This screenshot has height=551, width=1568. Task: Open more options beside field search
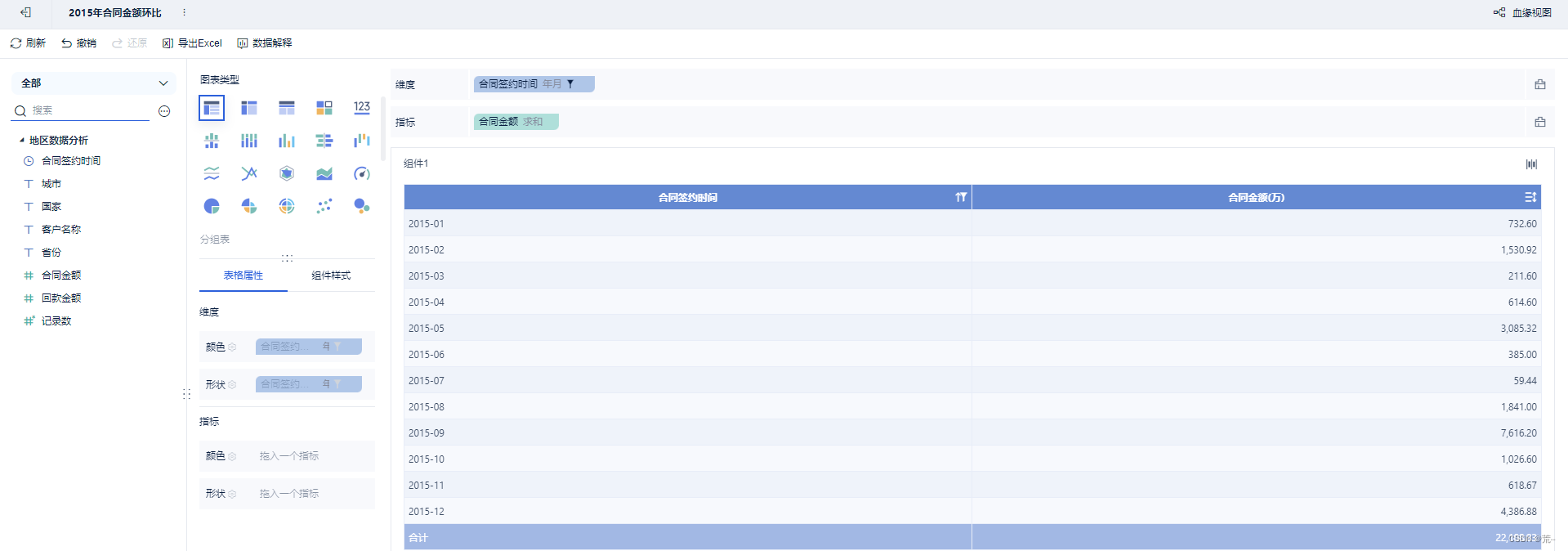tap(164, 111)
